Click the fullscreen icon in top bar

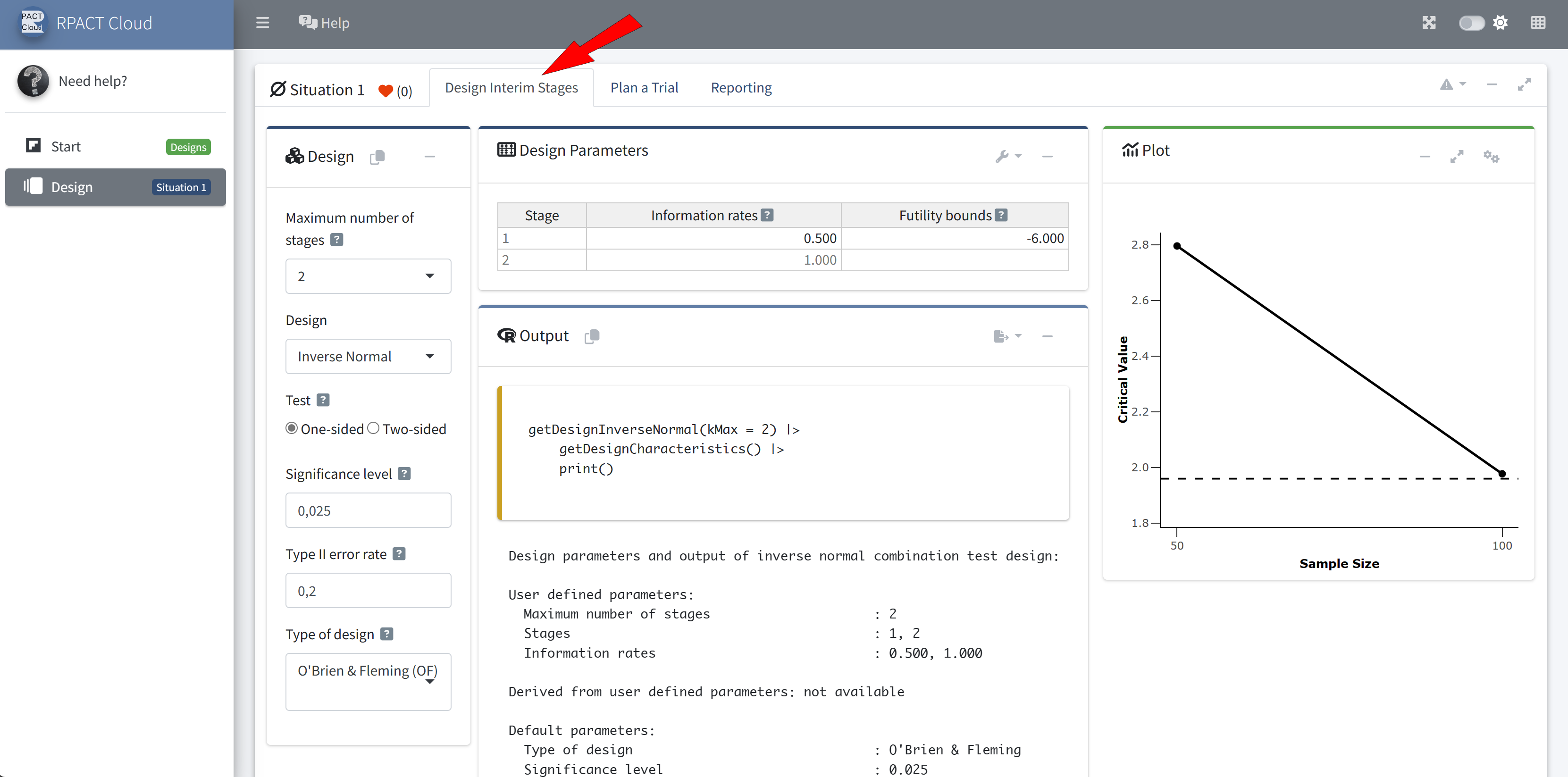pyautogui.click(x=1429, y=23)
